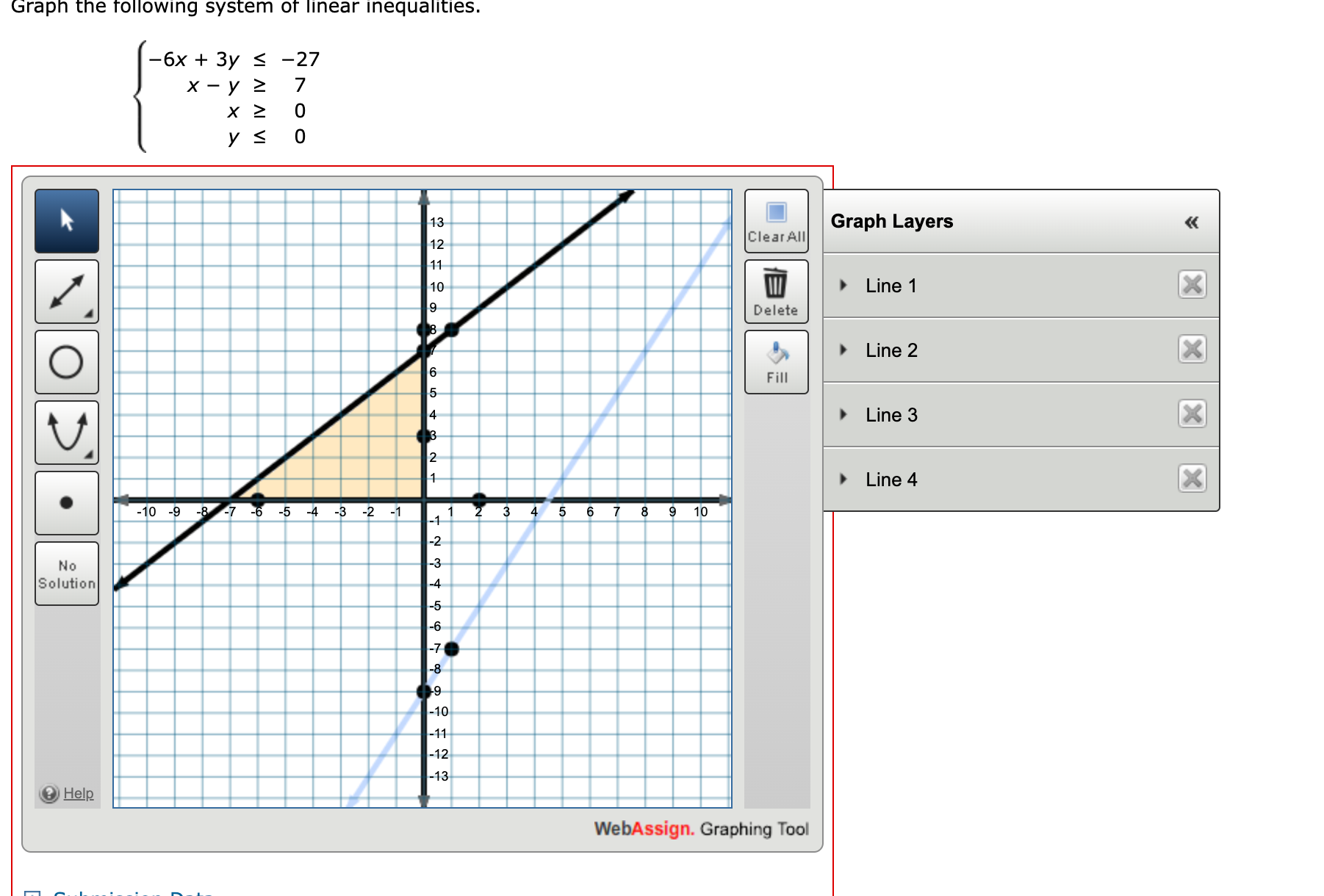Click the Delete trash icon

(776, 283)
